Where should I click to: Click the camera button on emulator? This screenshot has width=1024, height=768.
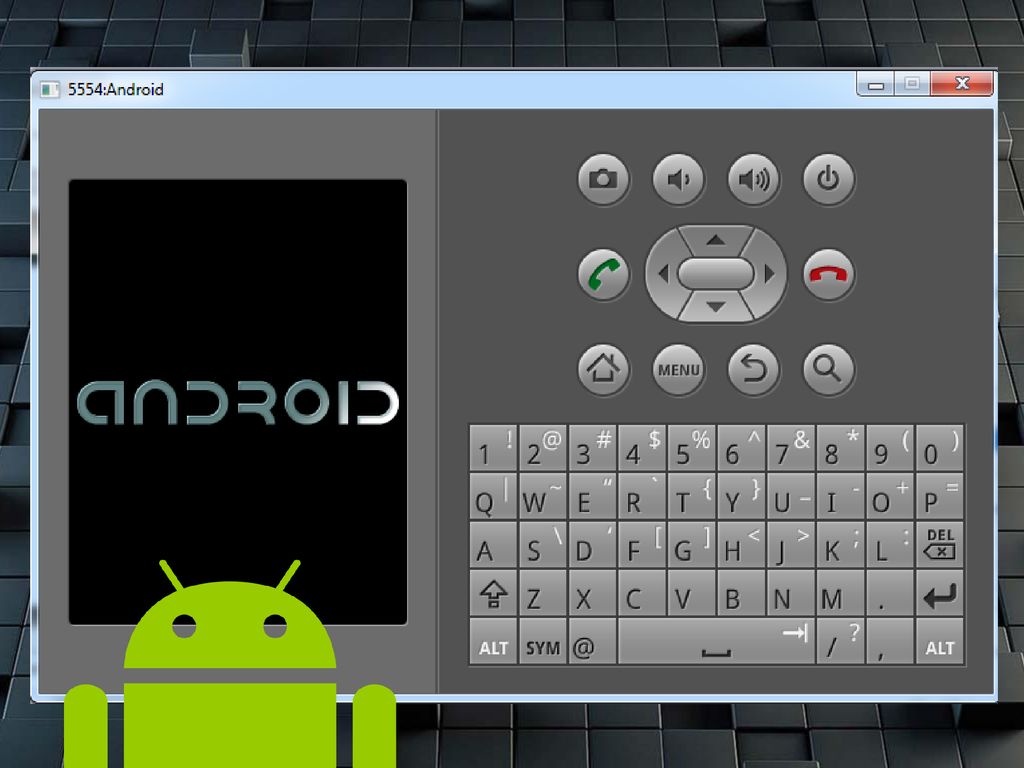tap(603, 179)
